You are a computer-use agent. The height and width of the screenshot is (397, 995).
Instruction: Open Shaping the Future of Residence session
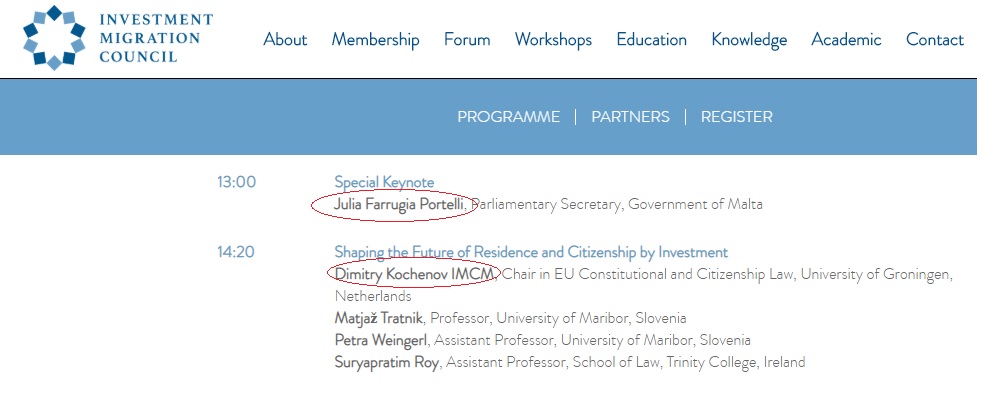pos(531,252)
